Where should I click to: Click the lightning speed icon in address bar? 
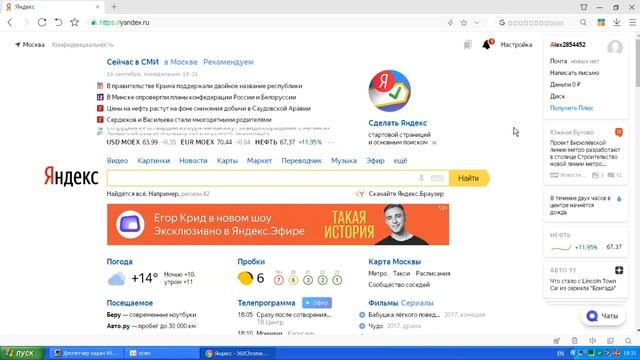click(x=450, y=23)
